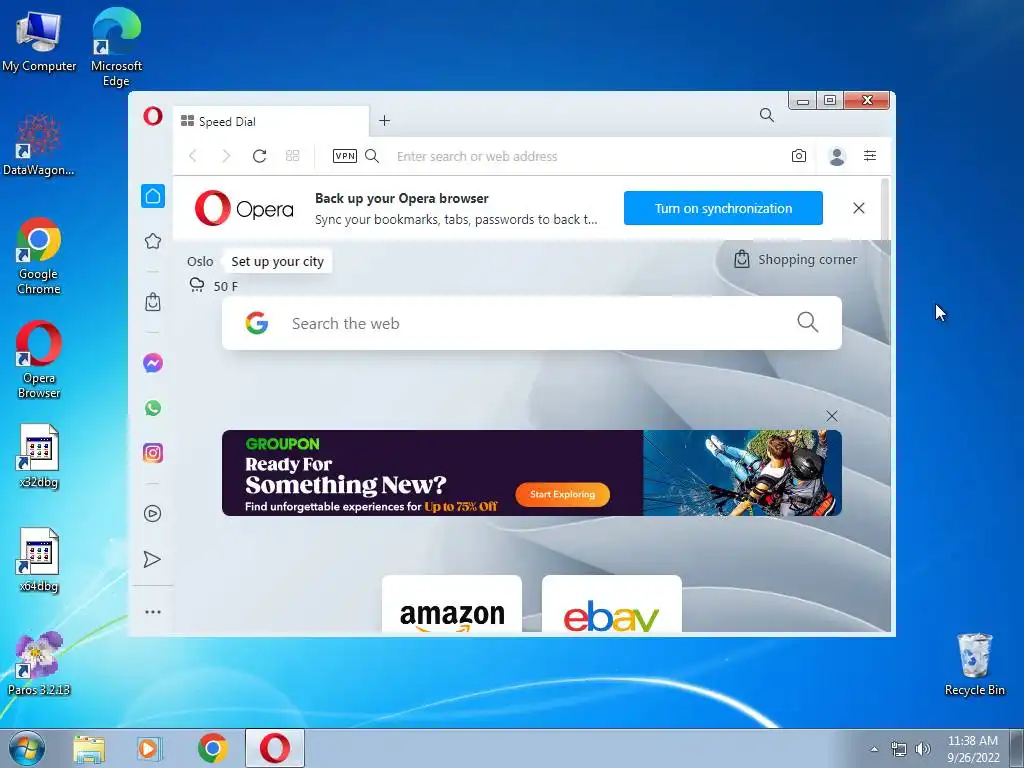The width and height of the screenshot is (1024, 768).
Task: Click the Oslo city label
Action: 200,262
